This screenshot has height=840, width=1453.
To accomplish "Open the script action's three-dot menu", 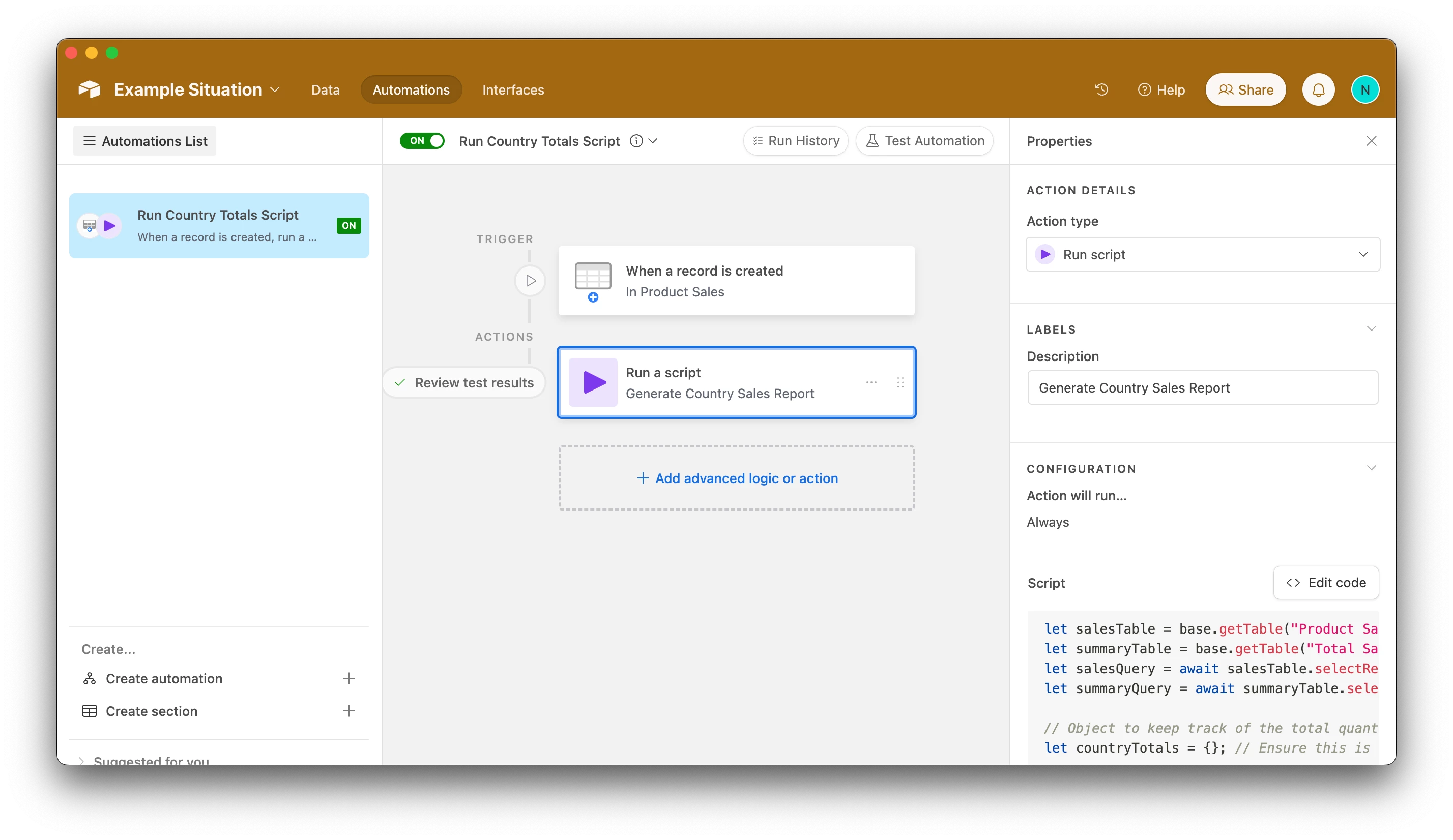I will pos(871,382).
